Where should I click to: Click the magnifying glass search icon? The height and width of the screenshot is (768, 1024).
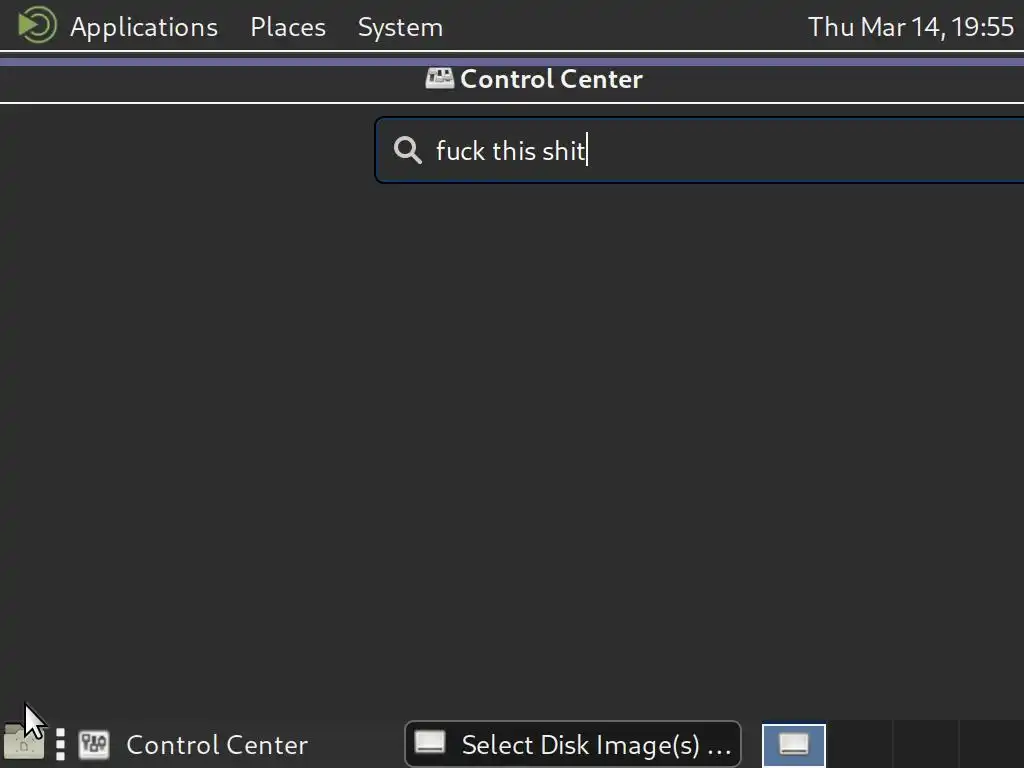point(408,150)
